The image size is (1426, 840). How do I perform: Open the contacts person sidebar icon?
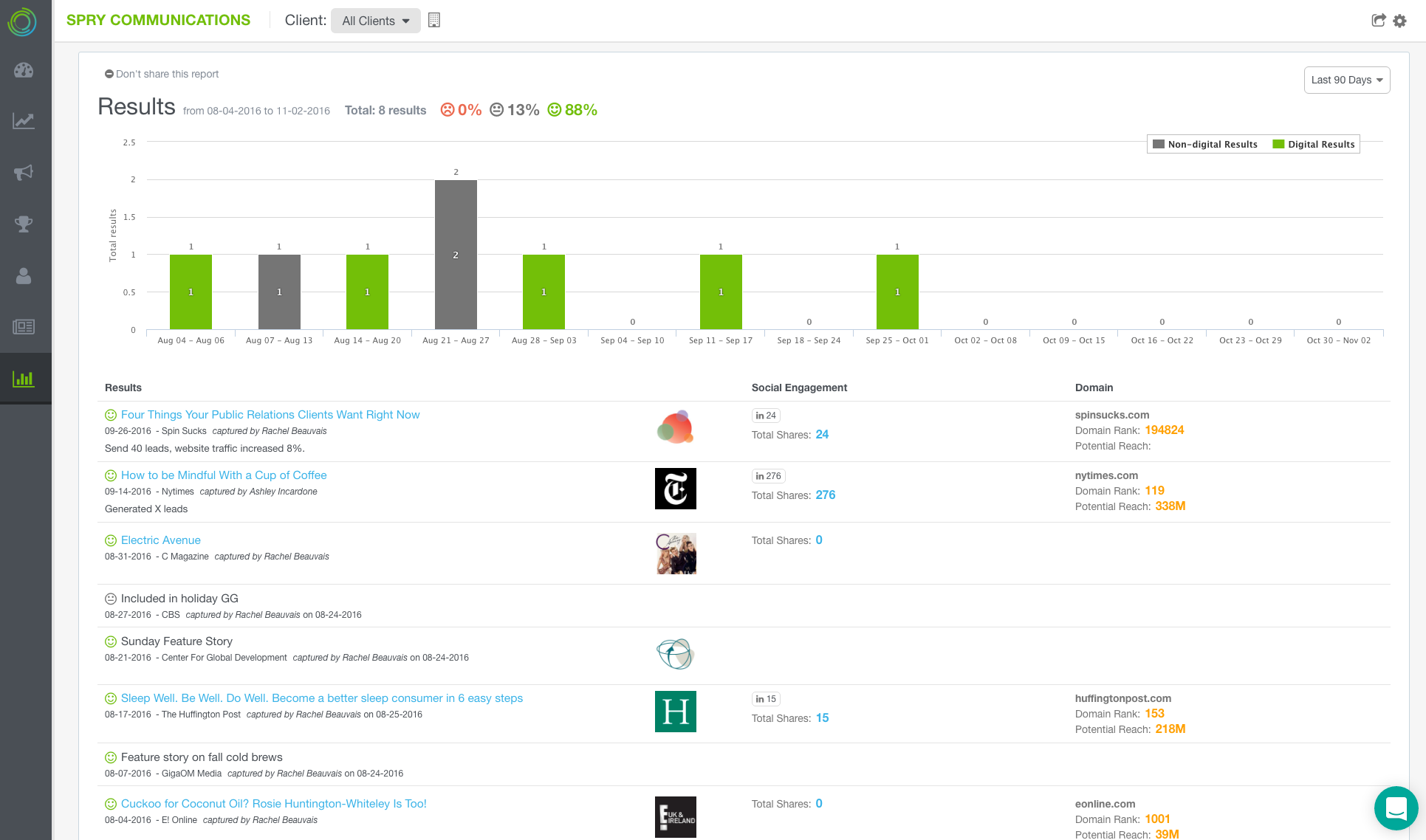pyautogui.click(x=24, y=276)
